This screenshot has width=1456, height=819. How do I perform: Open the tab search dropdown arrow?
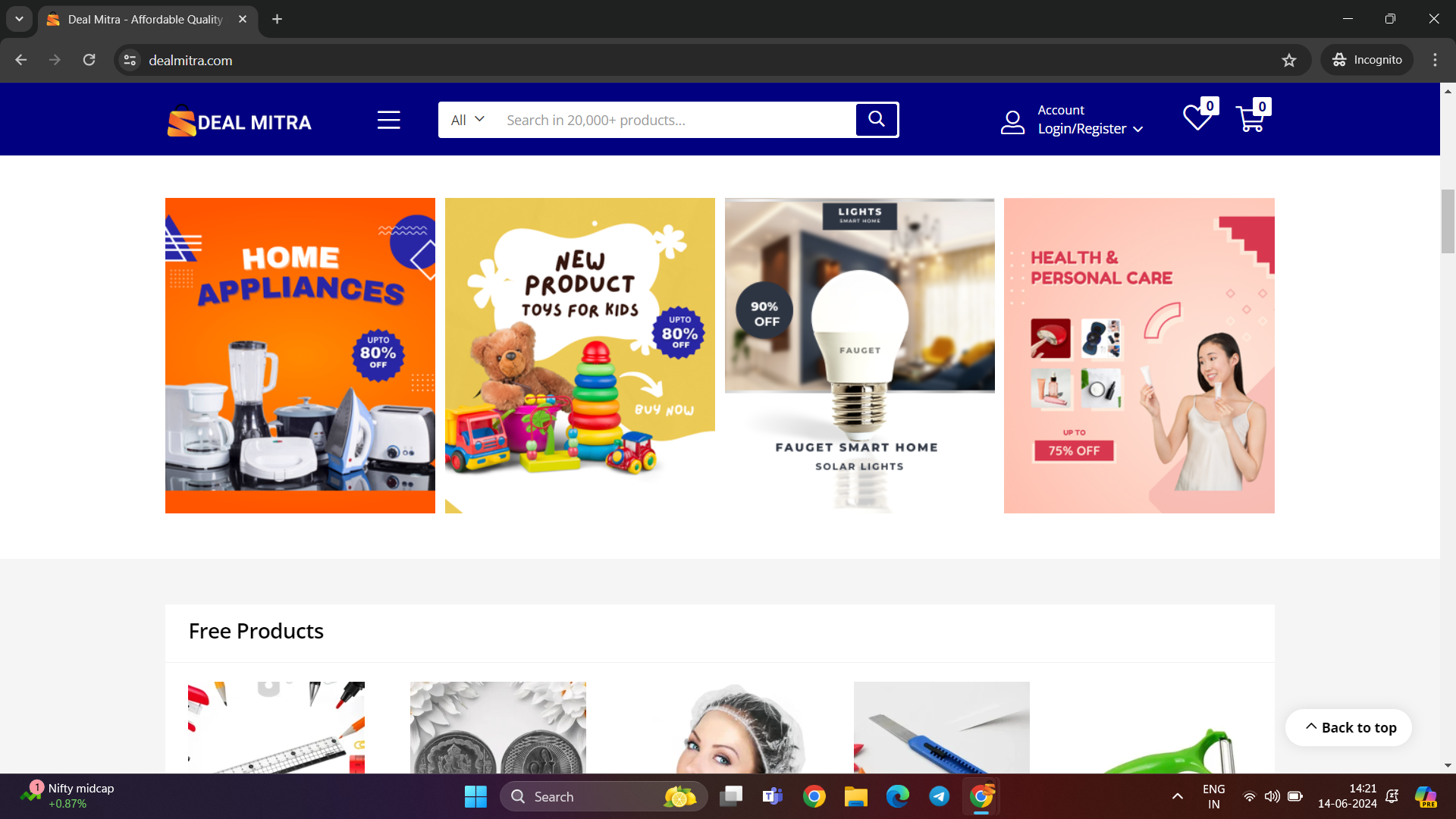(19, 19)
